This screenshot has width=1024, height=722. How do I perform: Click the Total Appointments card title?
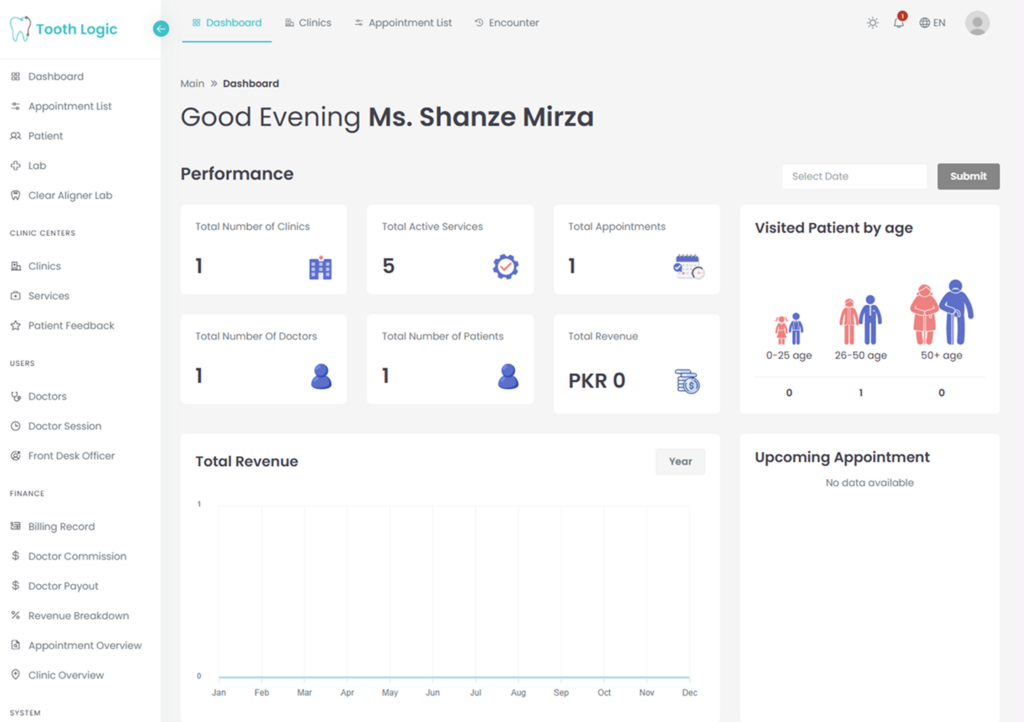[616, 227]
